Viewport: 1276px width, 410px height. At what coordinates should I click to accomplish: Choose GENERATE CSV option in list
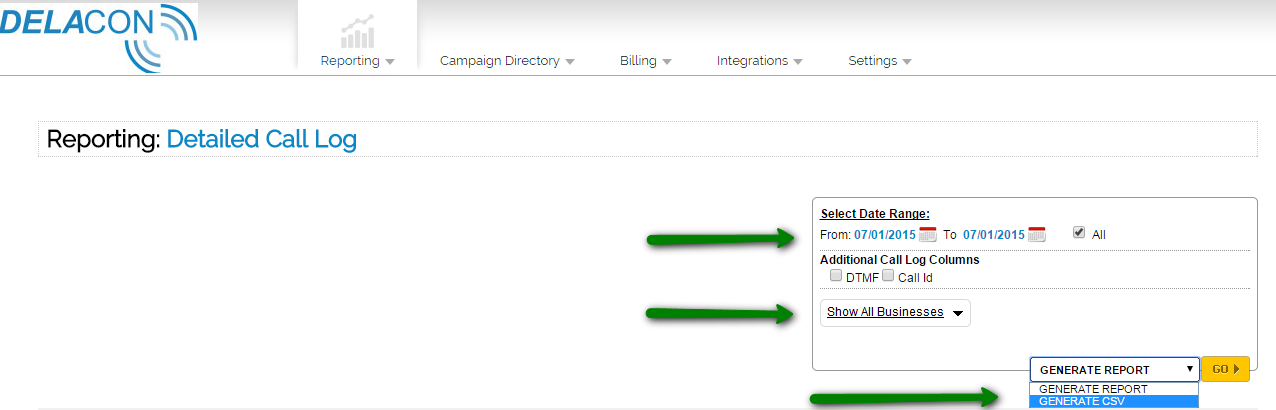(1114, 402)
